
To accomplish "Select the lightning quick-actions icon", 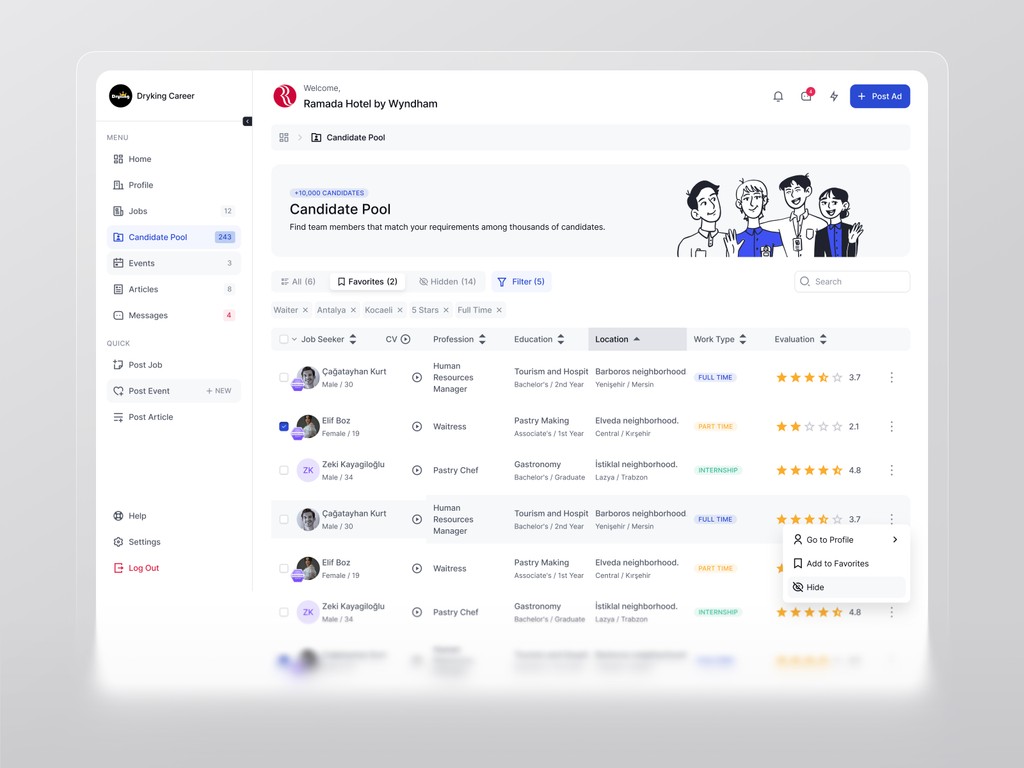I will [x=833, y=96].
